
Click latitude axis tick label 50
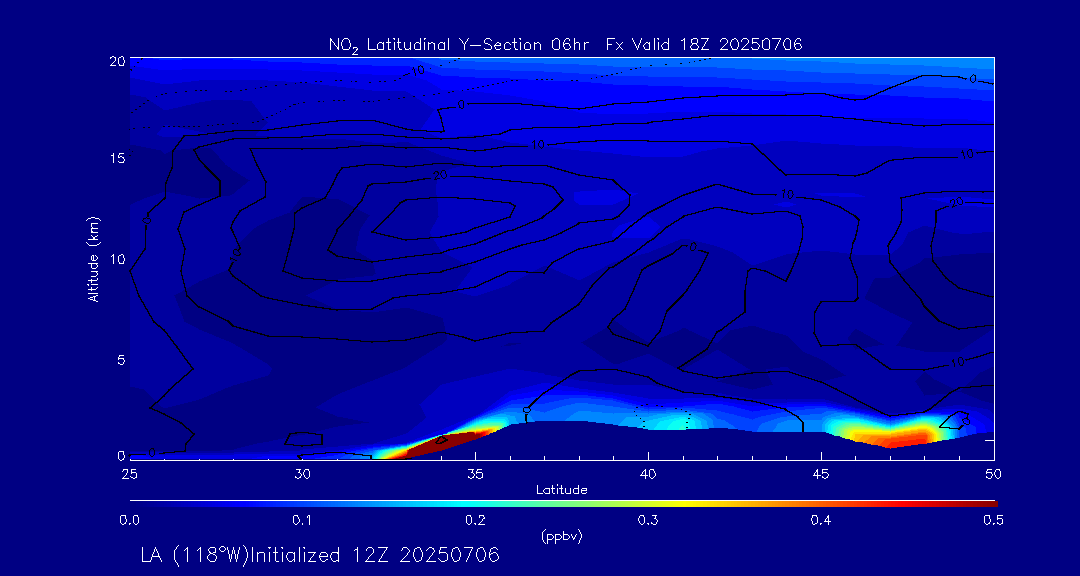(994, 474)
